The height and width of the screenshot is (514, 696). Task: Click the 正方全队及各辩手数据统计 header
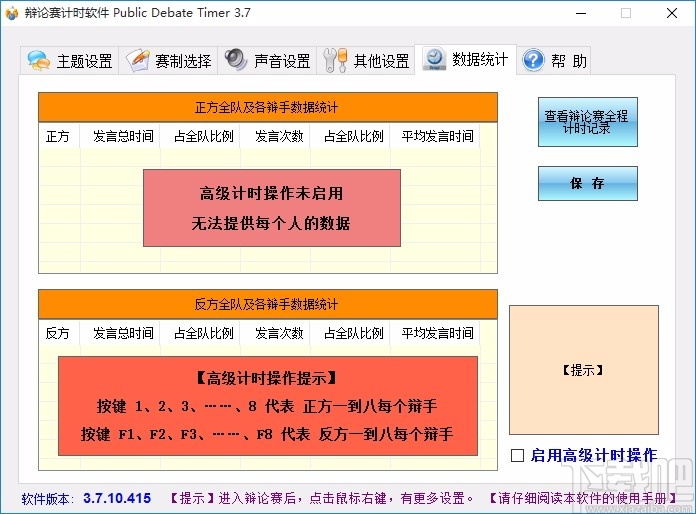pos(268,107)
